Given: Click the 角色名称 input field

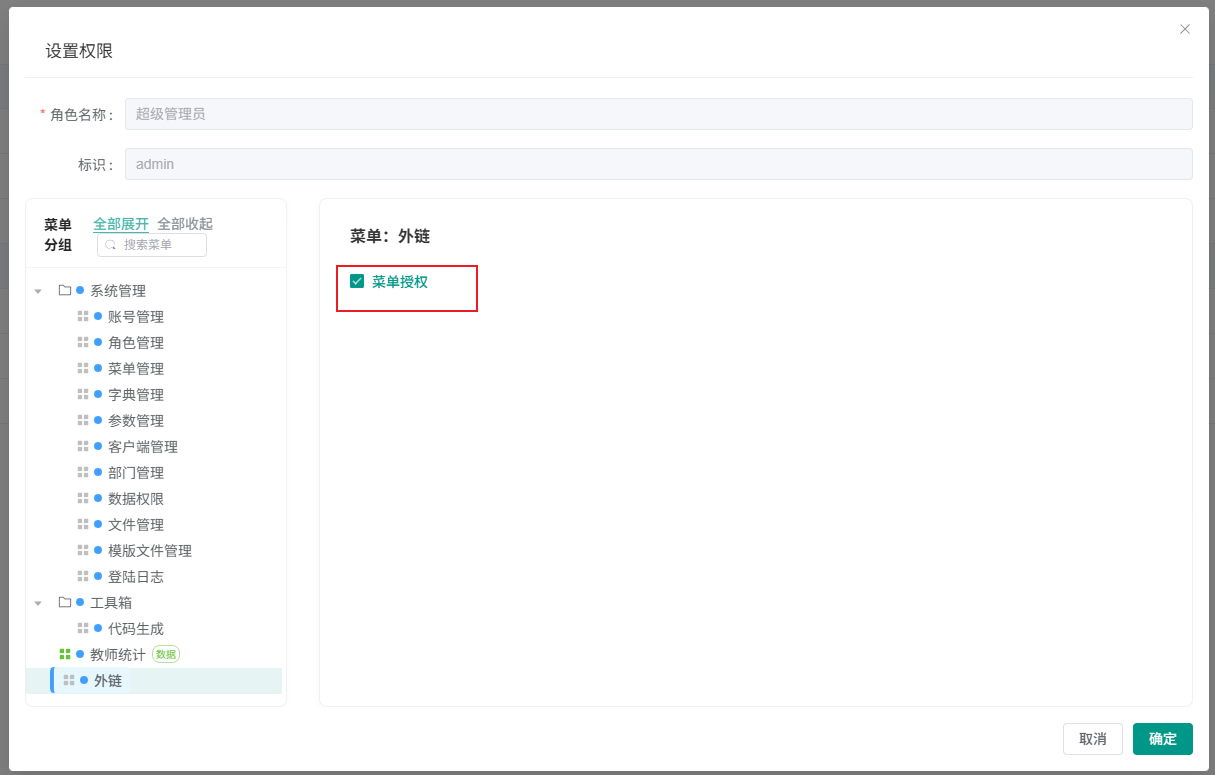Looking at the screenshot, I should [658, 114].
